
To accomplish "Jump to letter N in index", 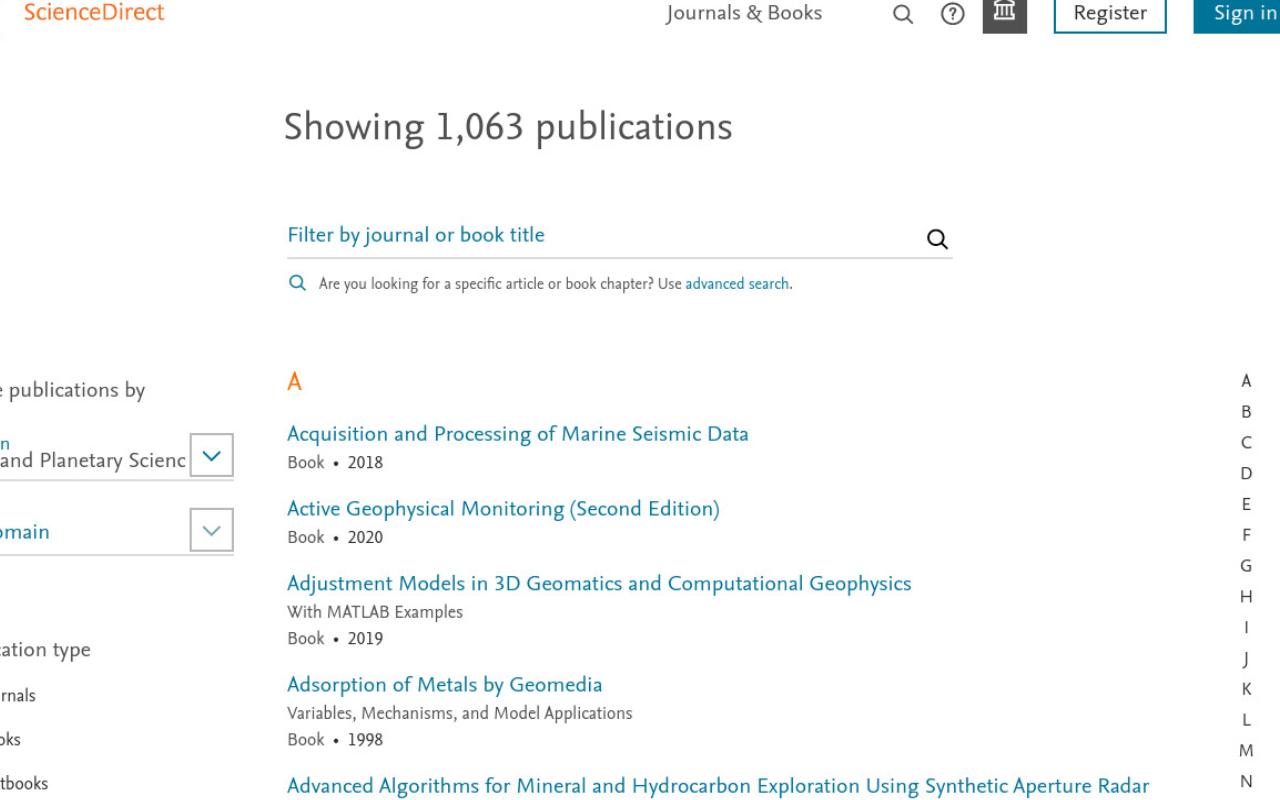I will coord(1246,782).
